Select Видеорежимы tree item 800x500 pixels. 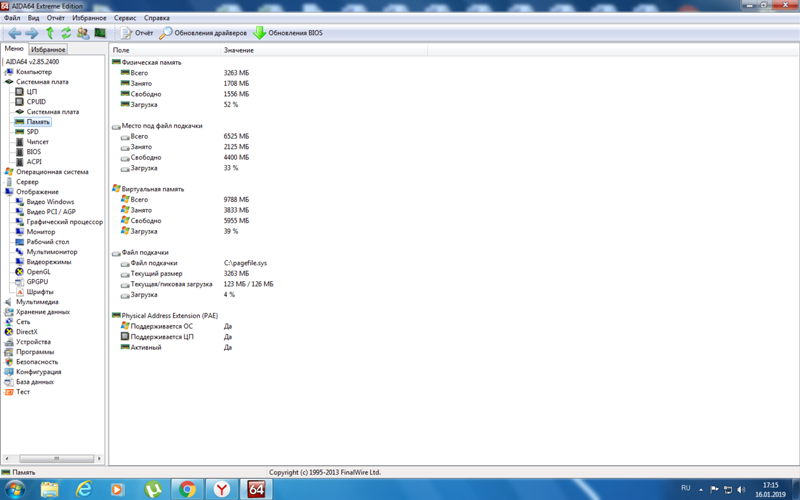click(x=49, y=262)
